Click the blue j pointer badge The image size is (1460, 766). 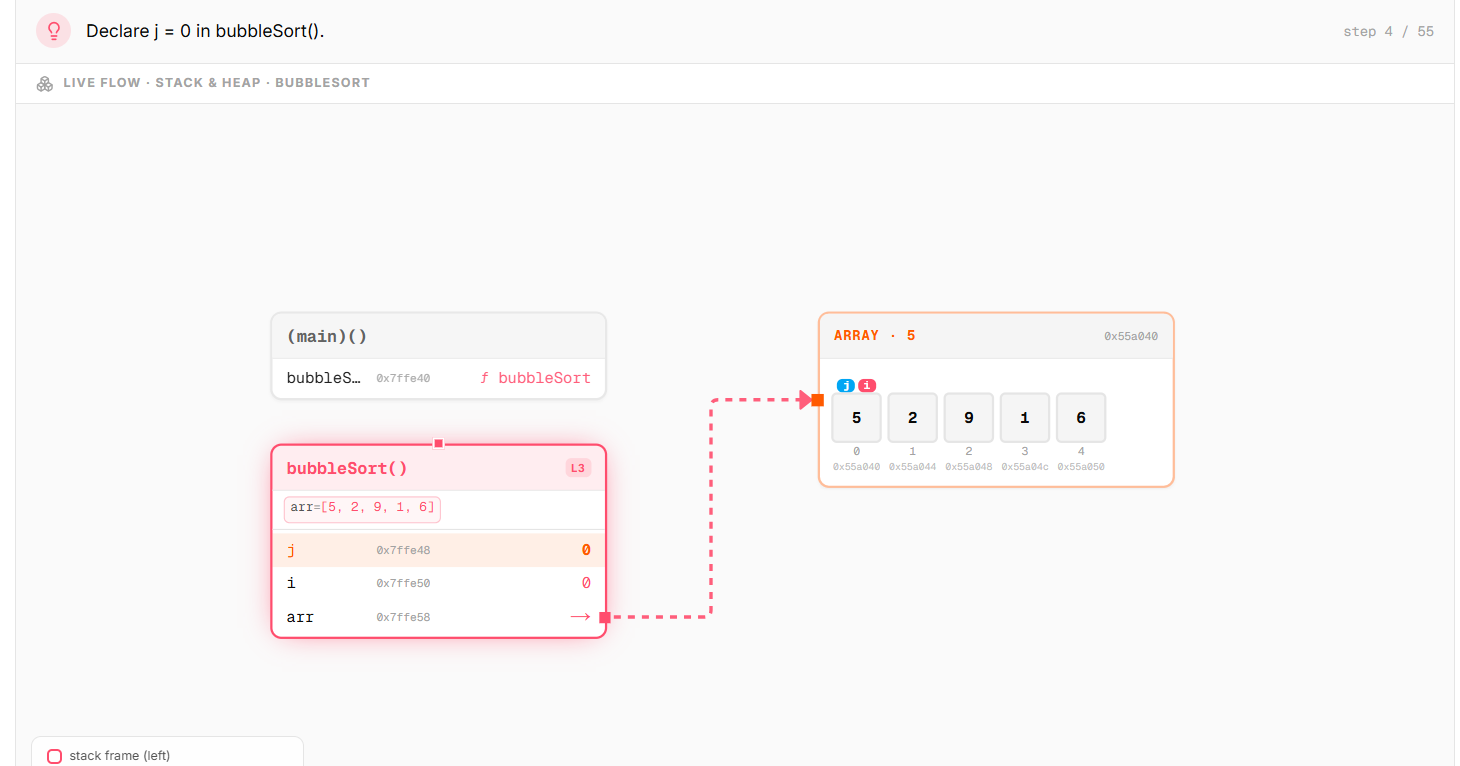point(846,386)
